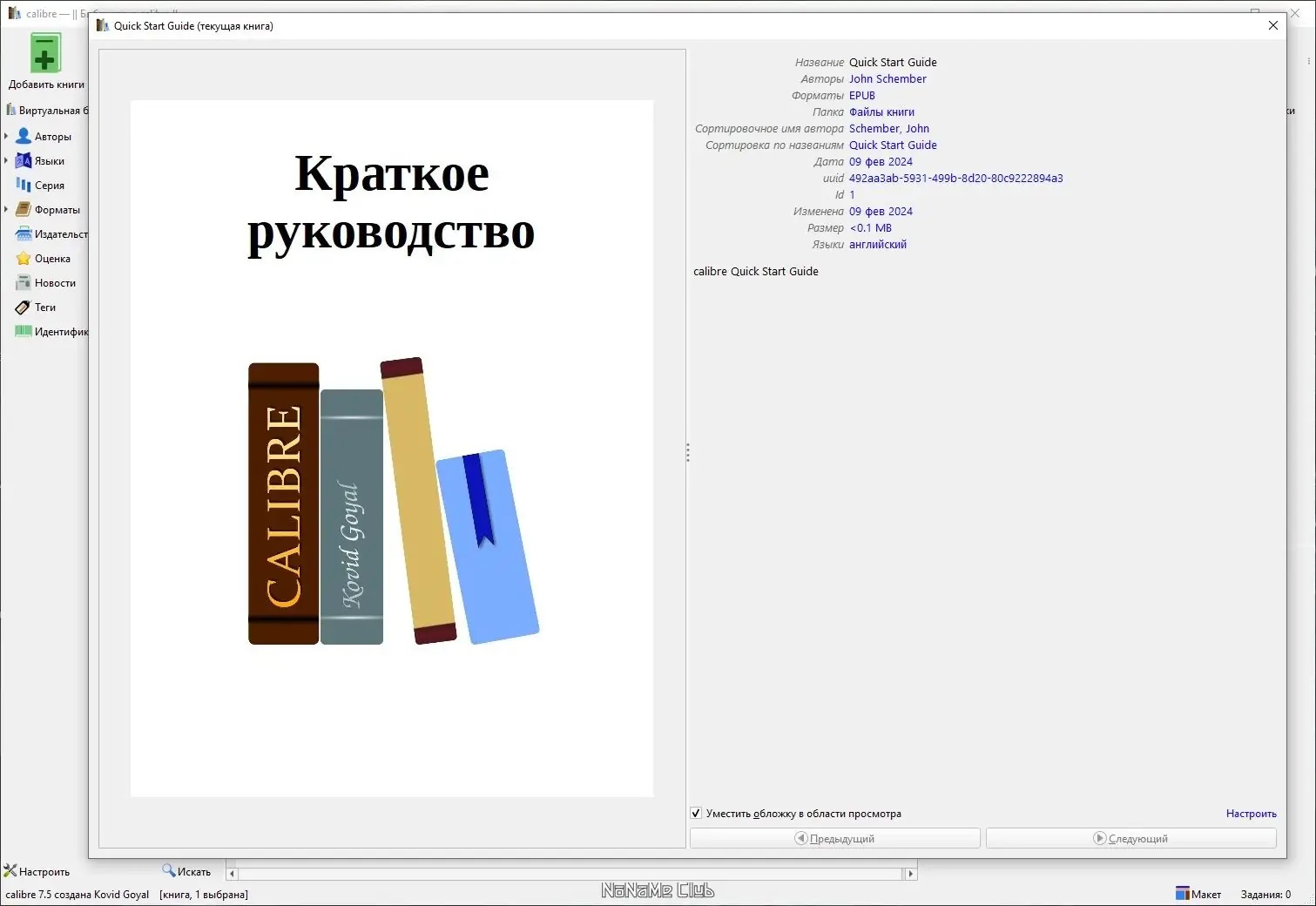This screenshot has height=906, width=1316.
Task: Click the 'Новости' tree item label
Action: click(x=55, y=282)
